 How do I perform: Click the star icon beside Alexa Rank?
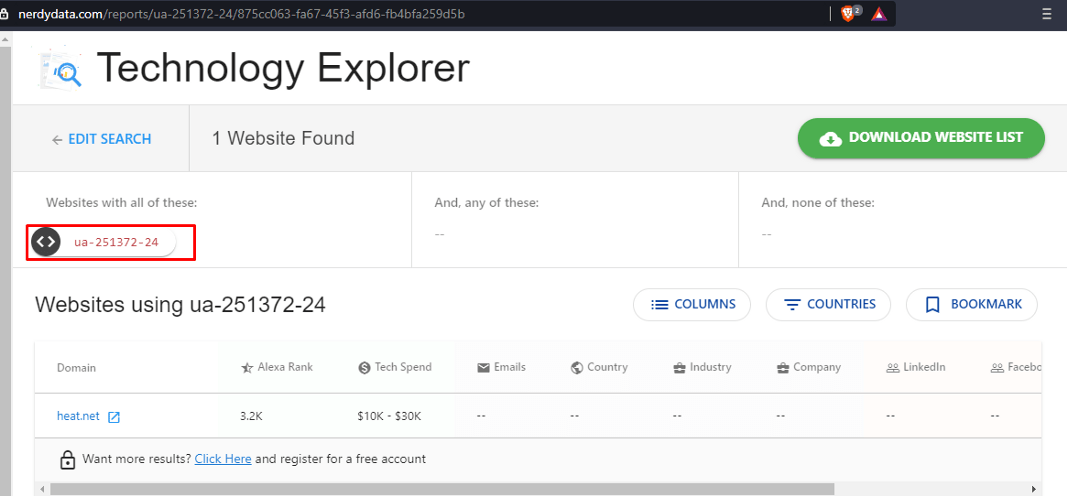coord(247,368)
